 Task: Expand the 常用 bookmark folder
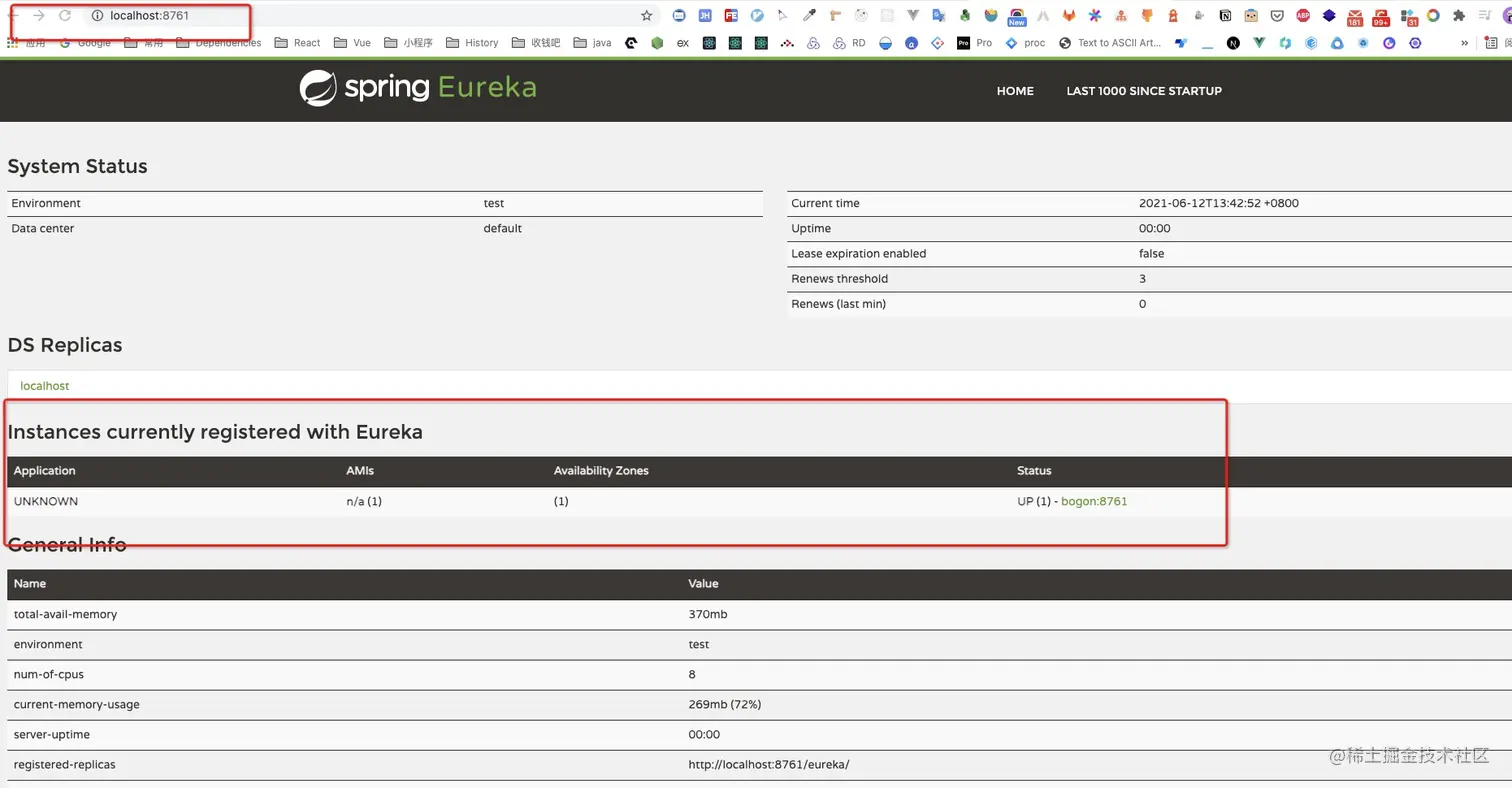[143, 43]
